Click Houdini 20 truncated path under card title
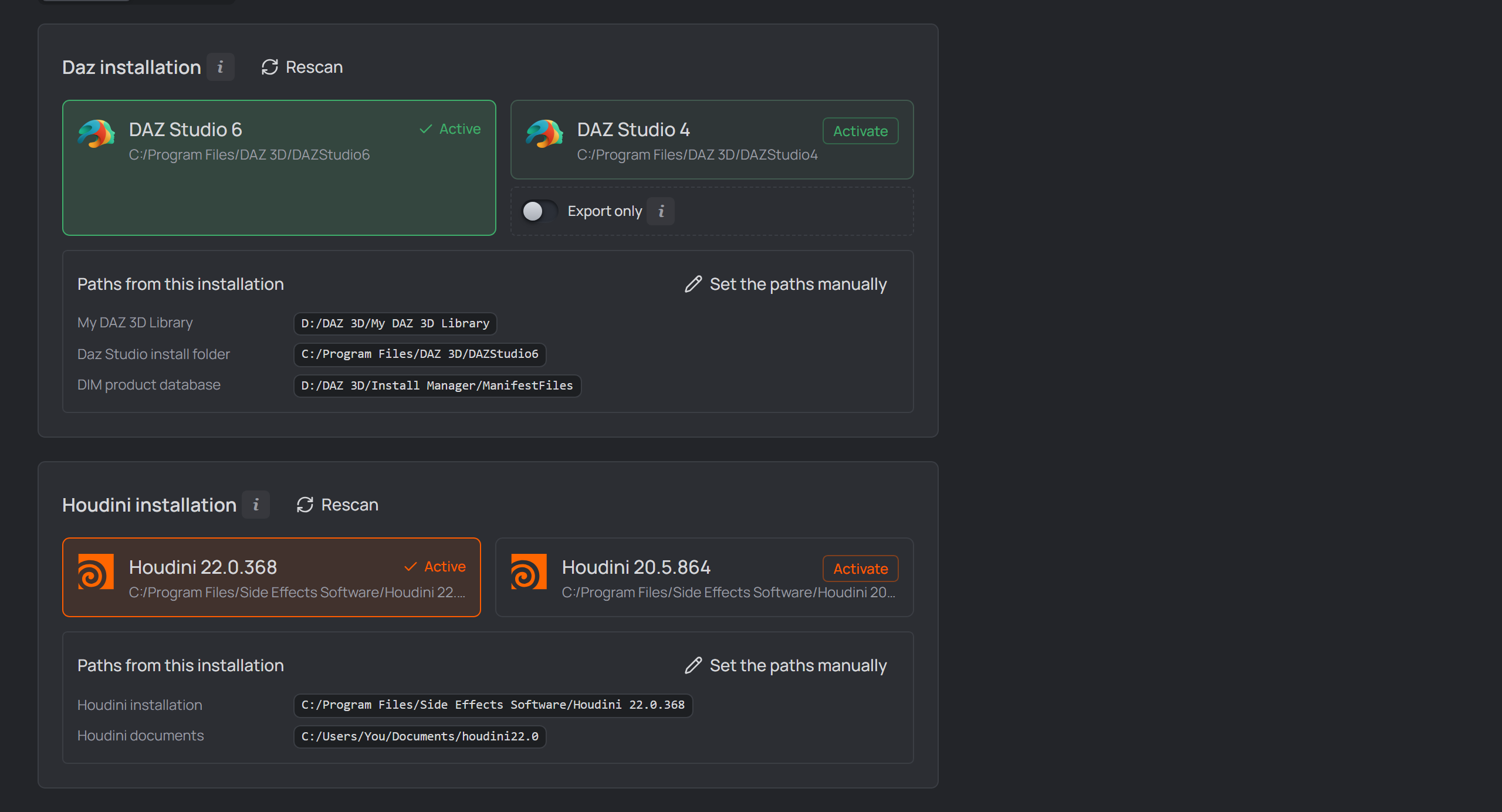Viewport: 1502px width, 812px height. [729, 593]
